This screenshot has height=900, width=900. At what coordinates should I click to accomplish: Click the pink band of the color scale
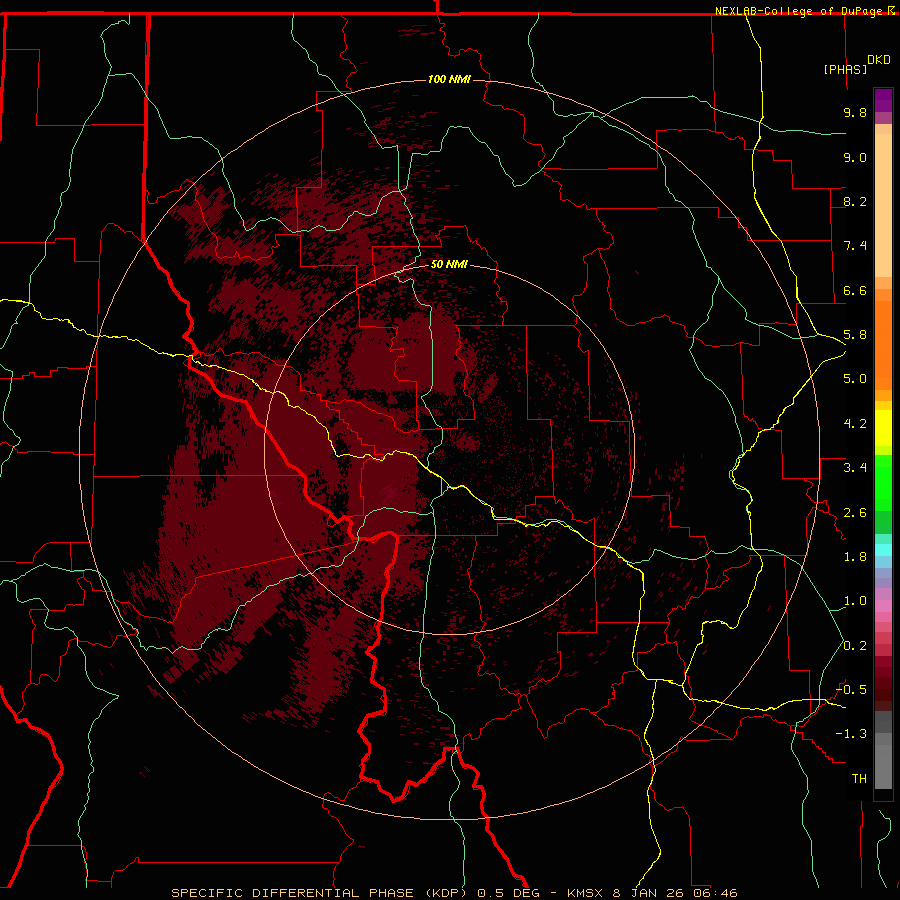tap(883, 606)
